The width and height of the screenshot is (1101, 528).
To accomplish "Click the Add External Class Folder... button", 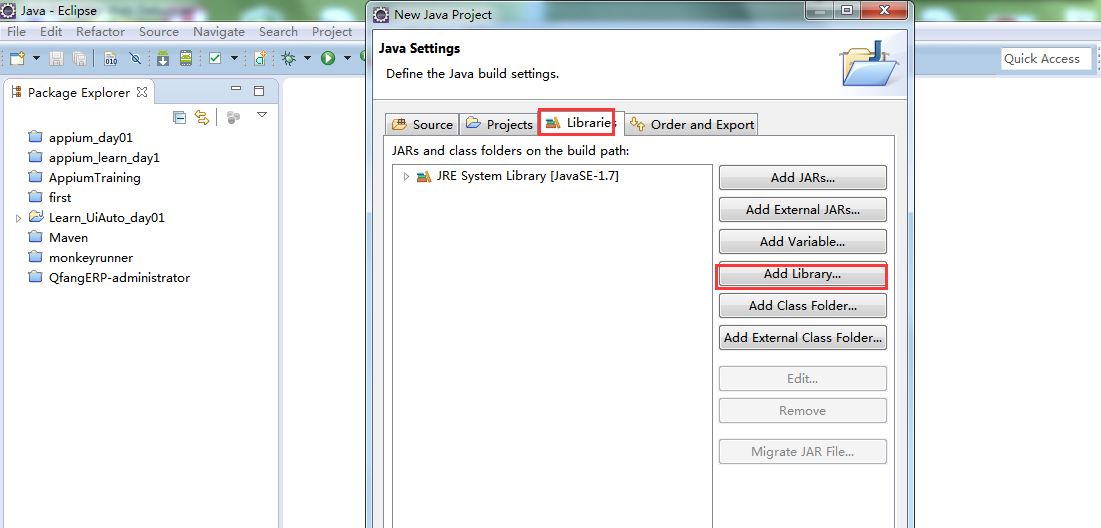I will [x=803, y=338].
